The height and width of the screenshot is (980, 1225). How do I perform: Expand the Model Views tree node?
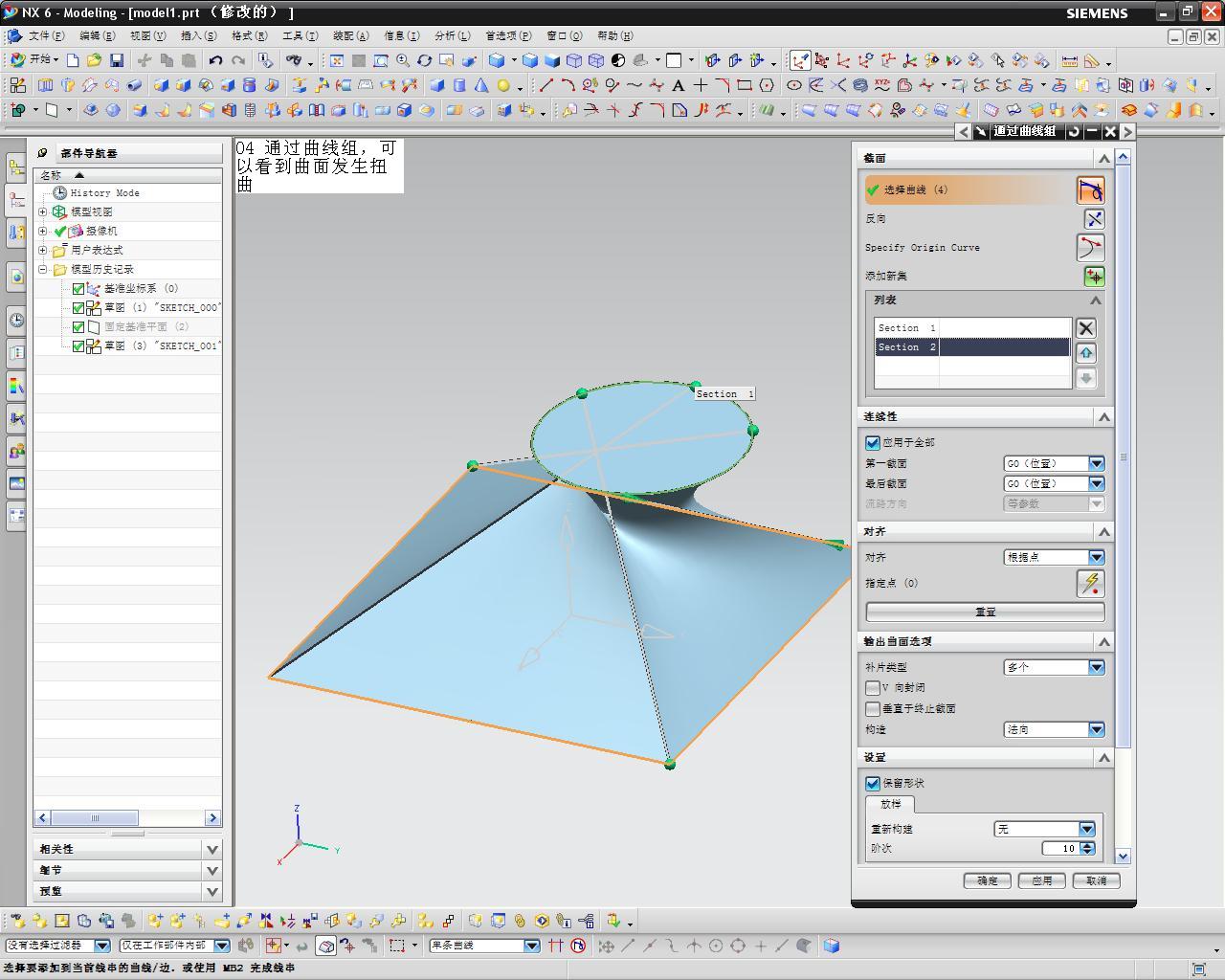(43, 212)
